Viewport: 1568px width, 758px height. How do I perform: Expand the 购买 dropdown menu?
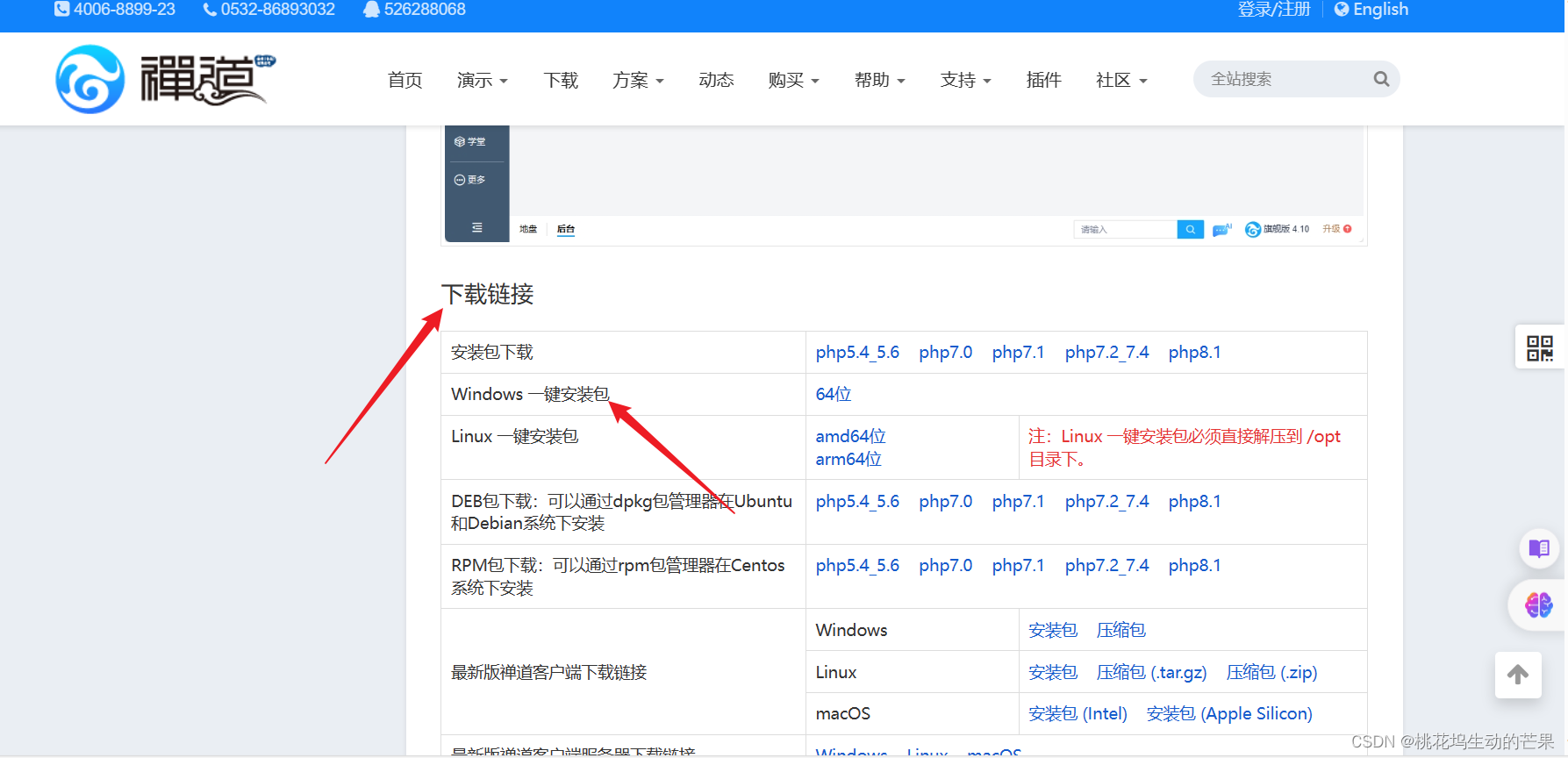793,80
